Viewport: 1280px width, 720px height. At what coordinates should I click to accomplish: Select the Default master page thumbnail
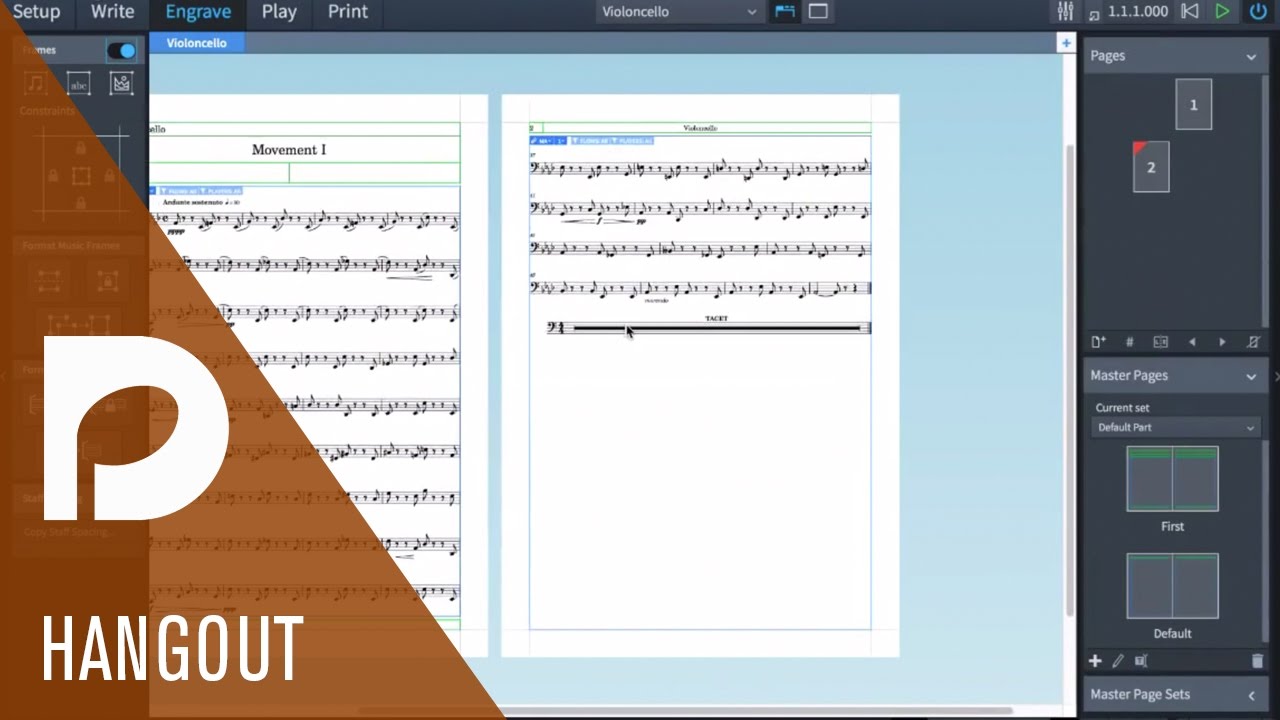pos(1173,586)
